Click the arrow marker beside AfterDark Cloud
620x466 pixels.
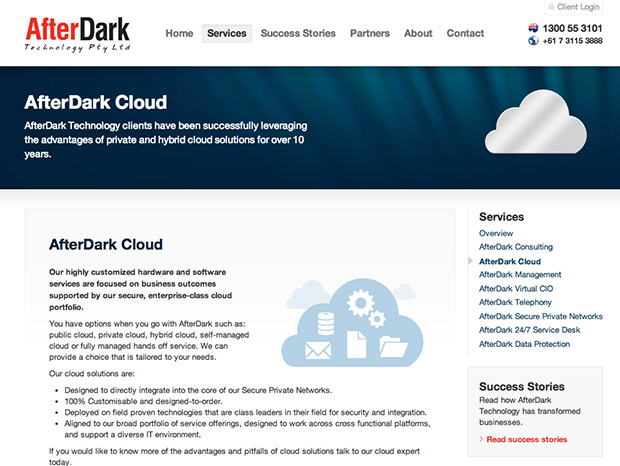tap(470, 261)
